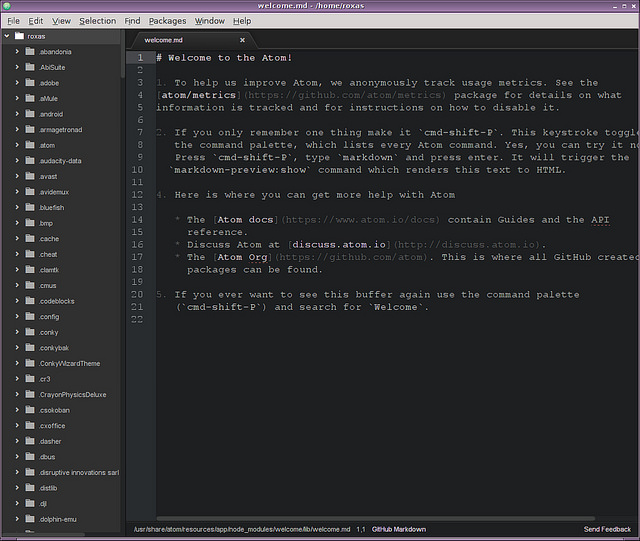Click the .dasher folder icon
The width and height of the screenshot is (640, 541).
tap(30, 441)
